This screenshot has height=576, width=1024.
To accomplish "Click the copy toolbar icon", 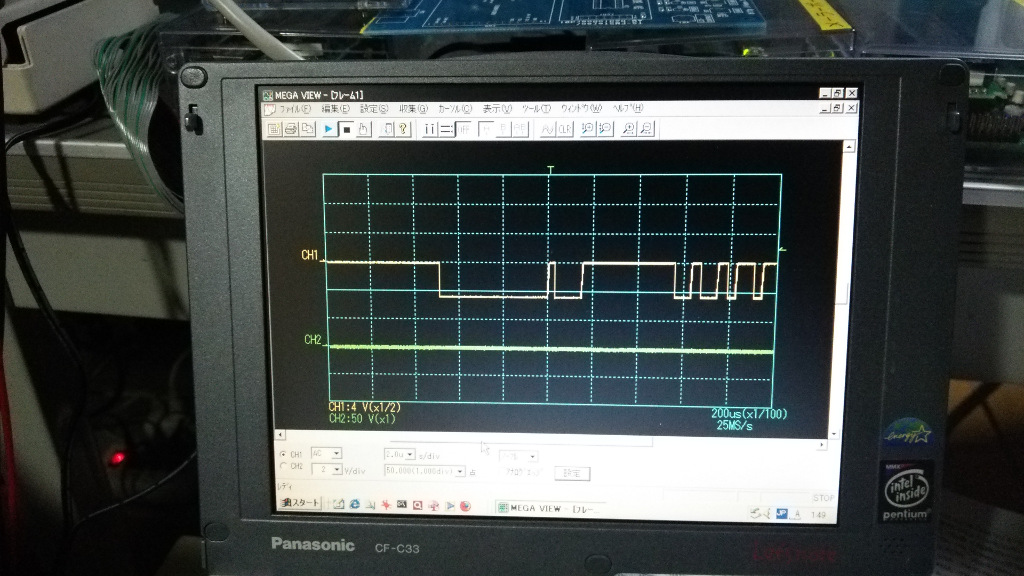I will 307,129.
